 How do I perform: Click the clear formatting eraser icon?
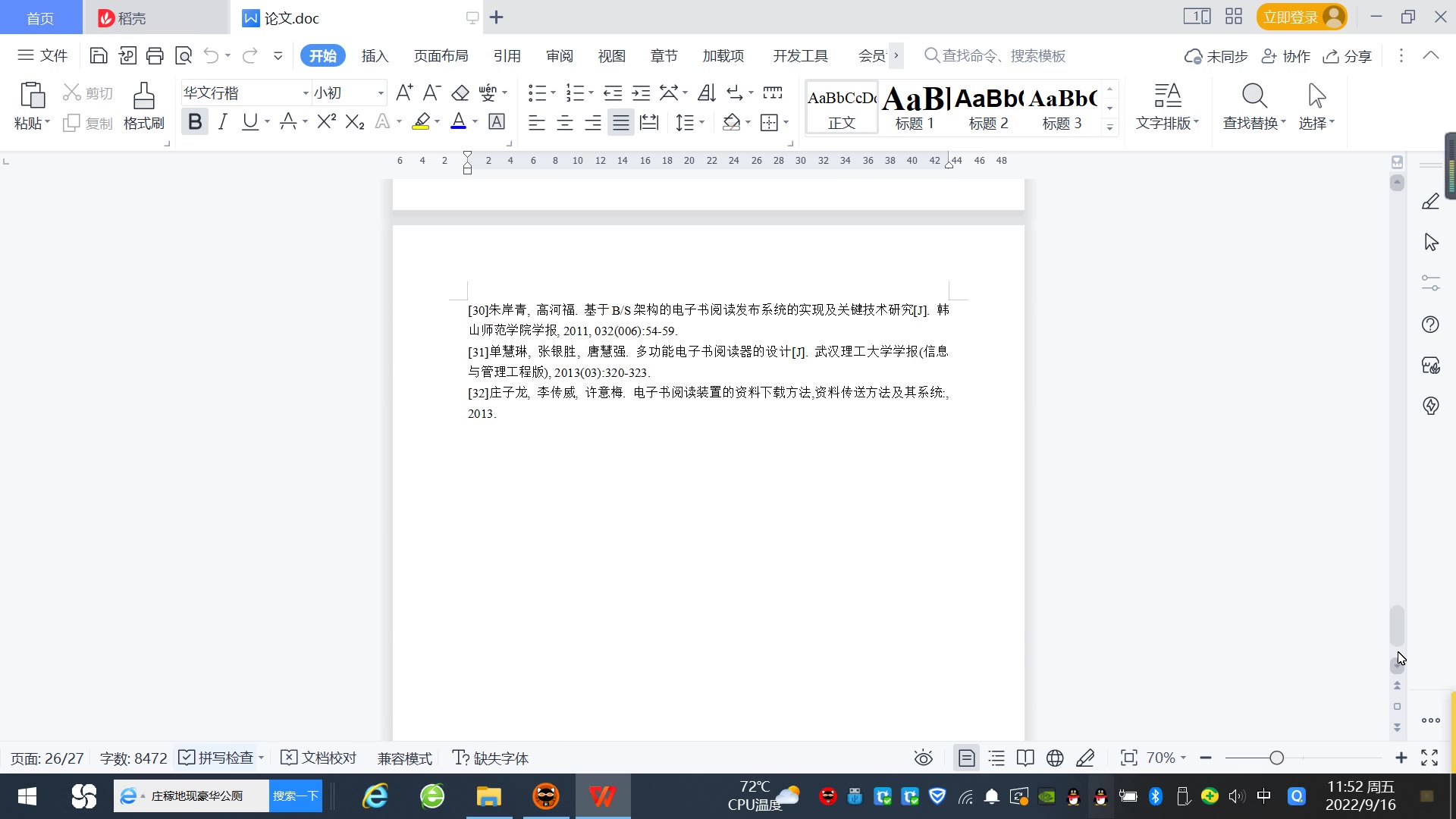click(460, 93)
